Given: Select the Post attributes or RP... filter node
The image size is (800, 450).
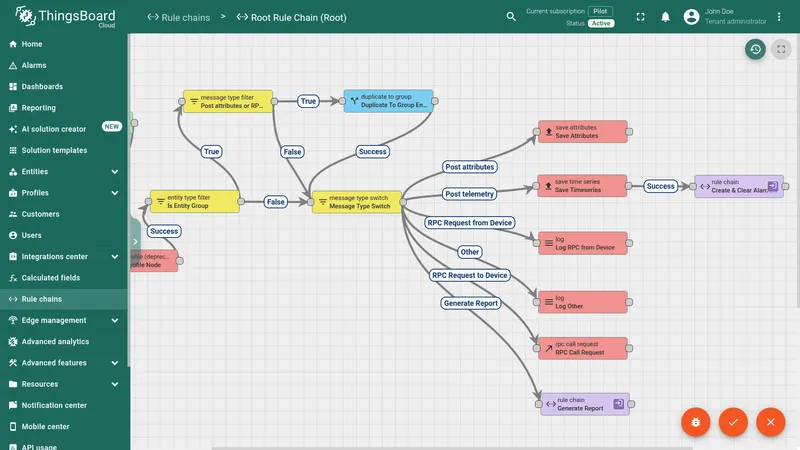Looking at the screenshot, I should (x=228, y=101).
